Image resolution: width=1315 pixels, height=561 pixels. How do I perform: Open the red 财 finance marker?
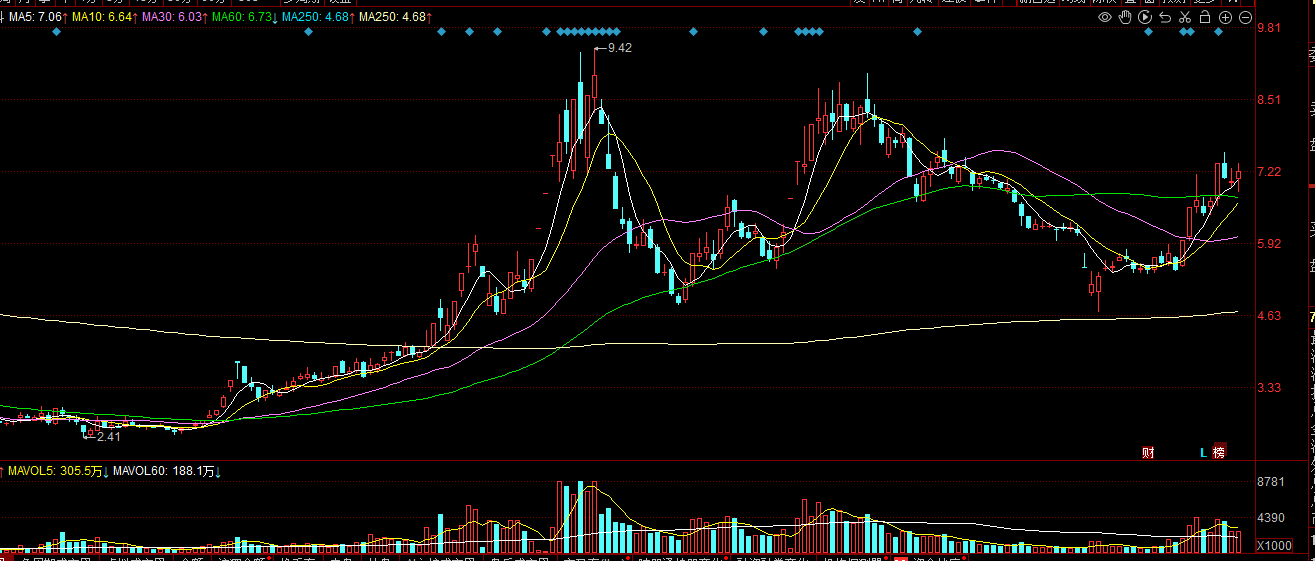point(1148,452)
